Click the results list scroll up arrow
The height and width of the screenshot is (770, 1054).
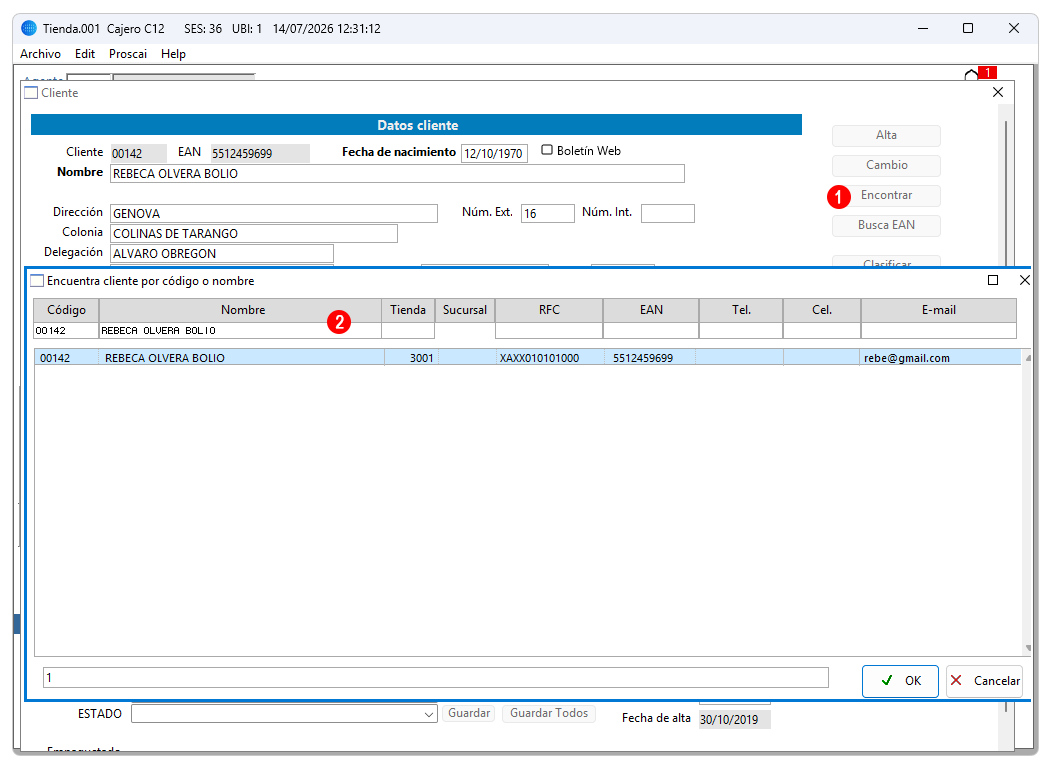coord(1028,359)
